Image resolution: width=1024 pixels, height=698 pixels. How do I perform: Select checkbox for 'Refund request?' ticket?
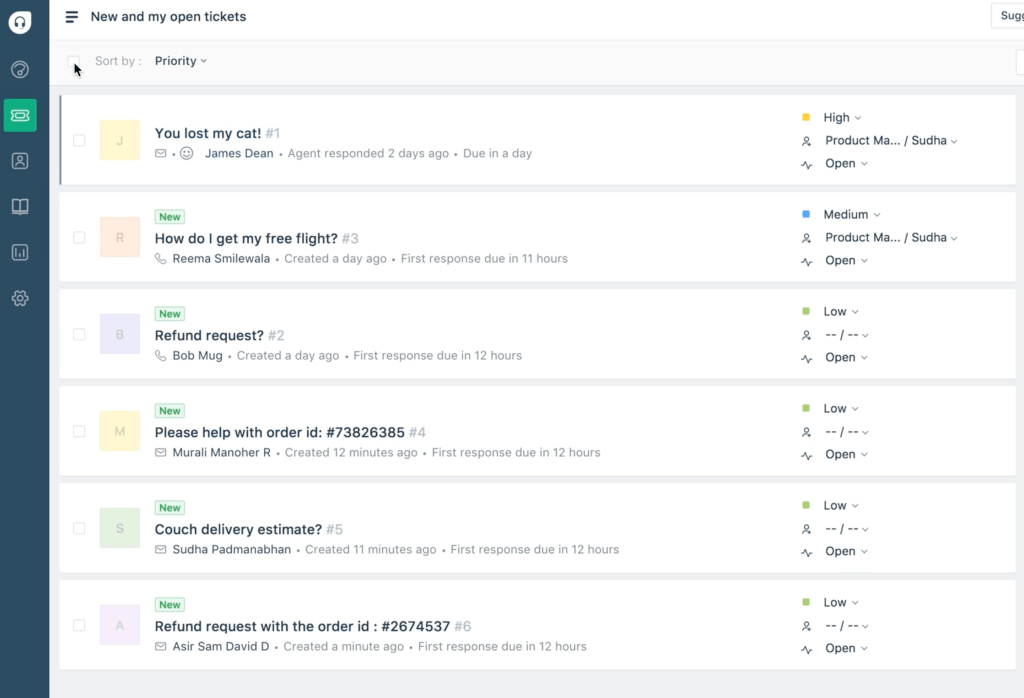pos(79,335)
